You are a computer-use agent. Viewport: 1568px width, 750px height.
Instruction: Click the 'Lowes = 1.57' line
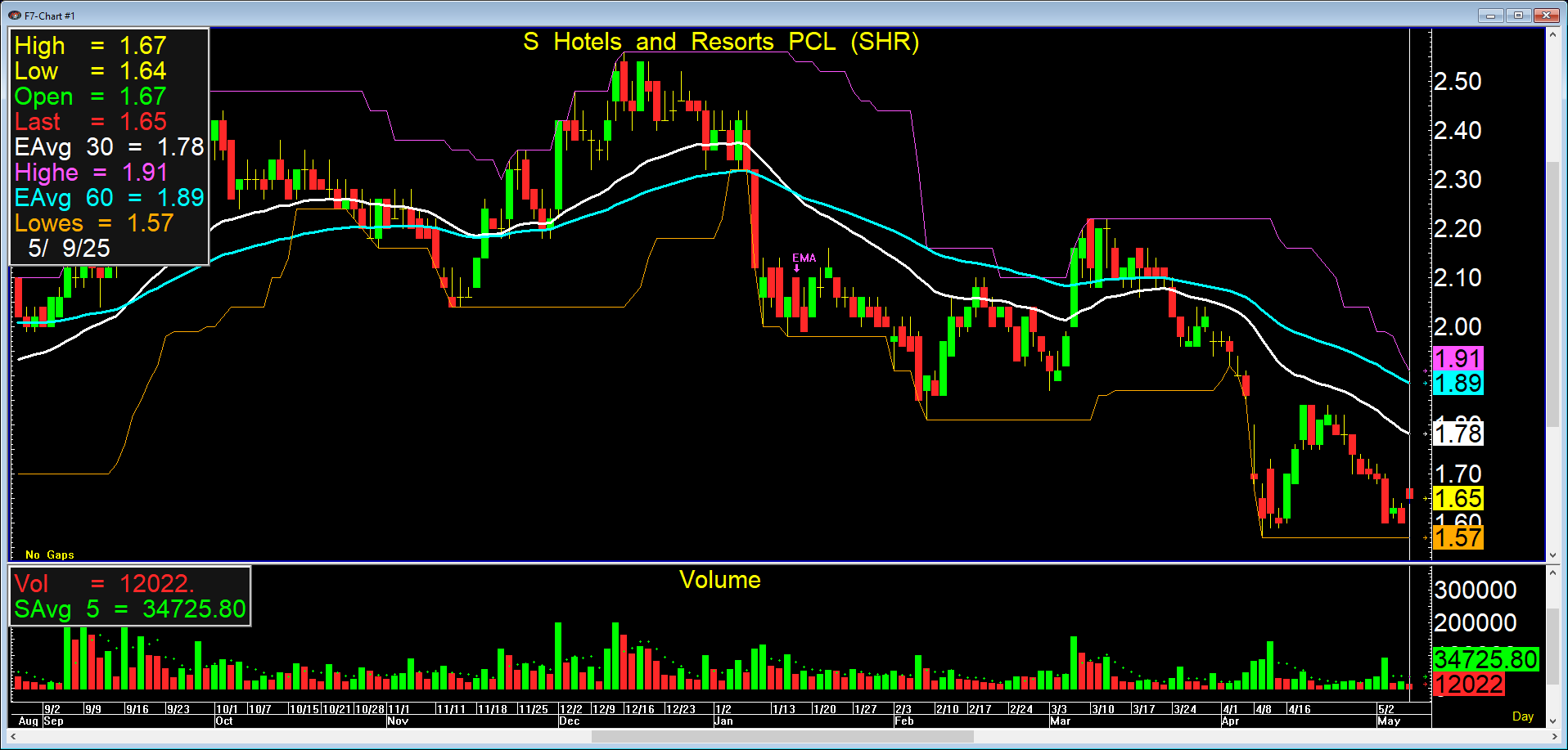click(x=94, y=222)
